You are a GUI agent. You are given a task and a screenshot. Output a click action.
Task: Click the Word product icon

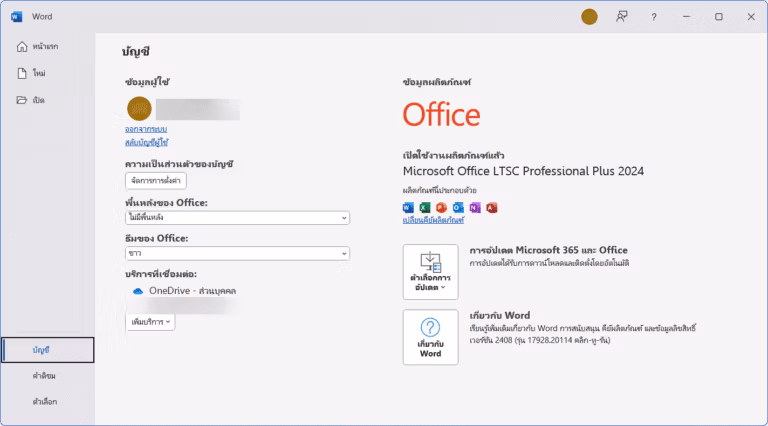tap(408, 208)
